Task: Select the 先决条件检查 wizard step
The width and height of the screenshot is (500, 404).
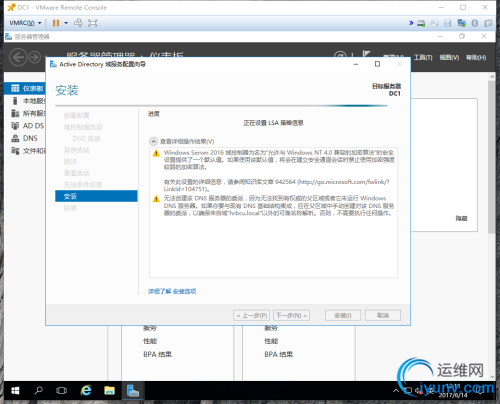Action: click(x=83, y=185)
